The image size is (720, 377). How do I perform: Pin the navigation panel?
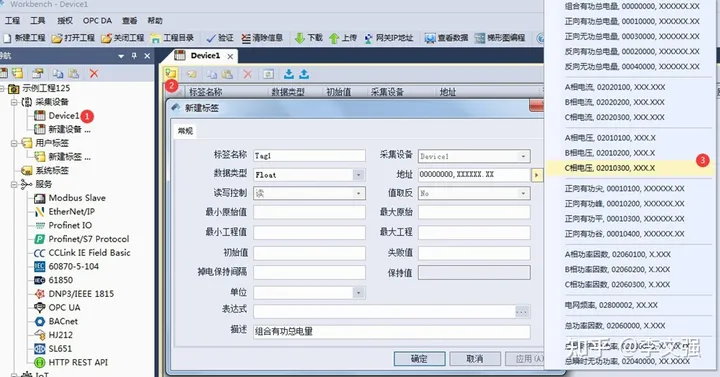pyautogui.click(x=134, y=56)
